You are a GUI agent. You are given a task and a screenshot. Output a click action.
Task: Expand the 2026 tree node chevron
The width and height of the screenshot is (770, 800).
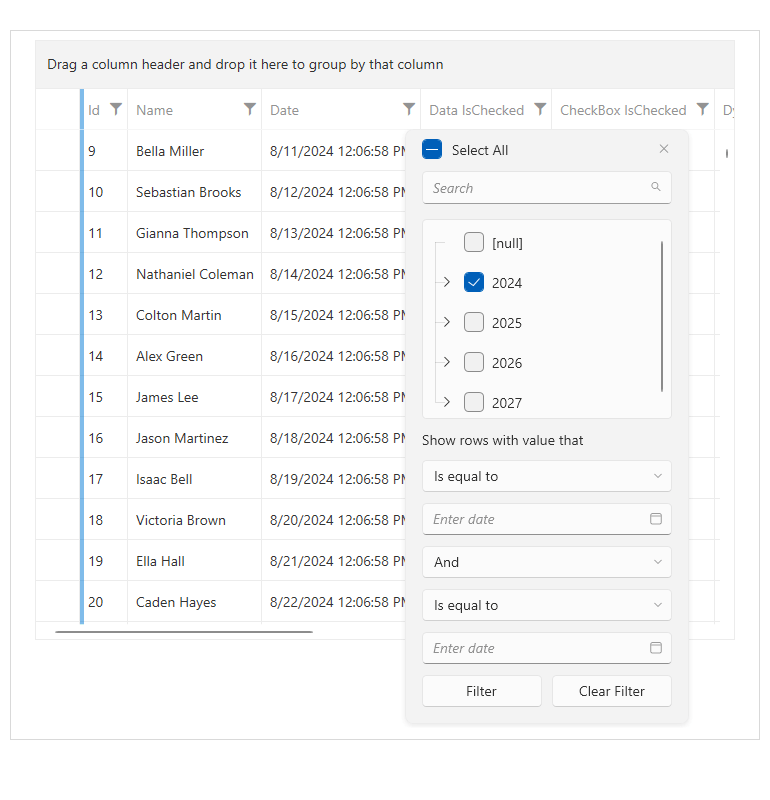pyautogui.click(x=446, y=362)
